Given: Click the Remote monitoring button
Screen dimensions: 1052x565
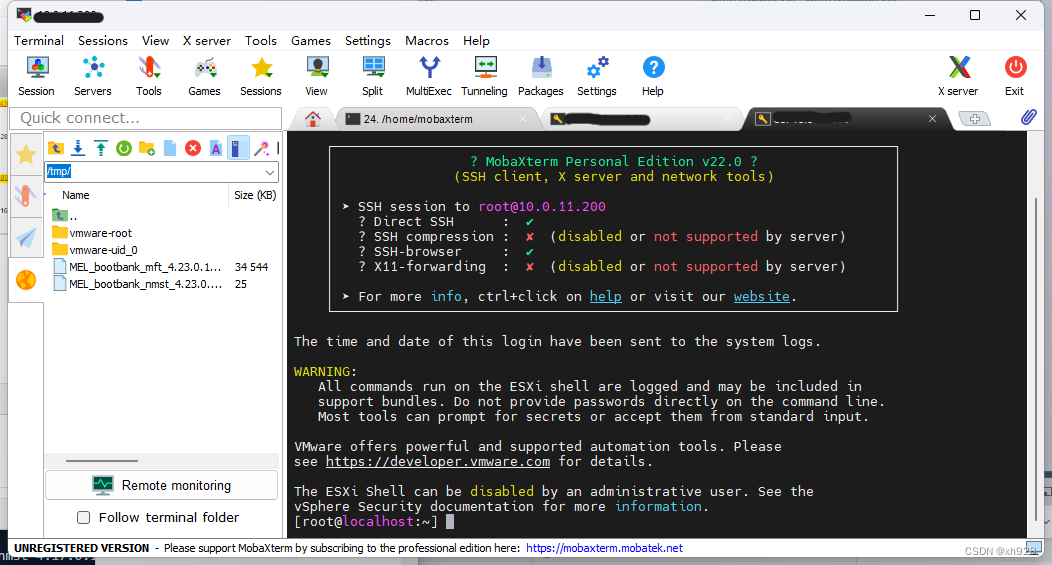Looking at the screenshot, I should 162,485.
